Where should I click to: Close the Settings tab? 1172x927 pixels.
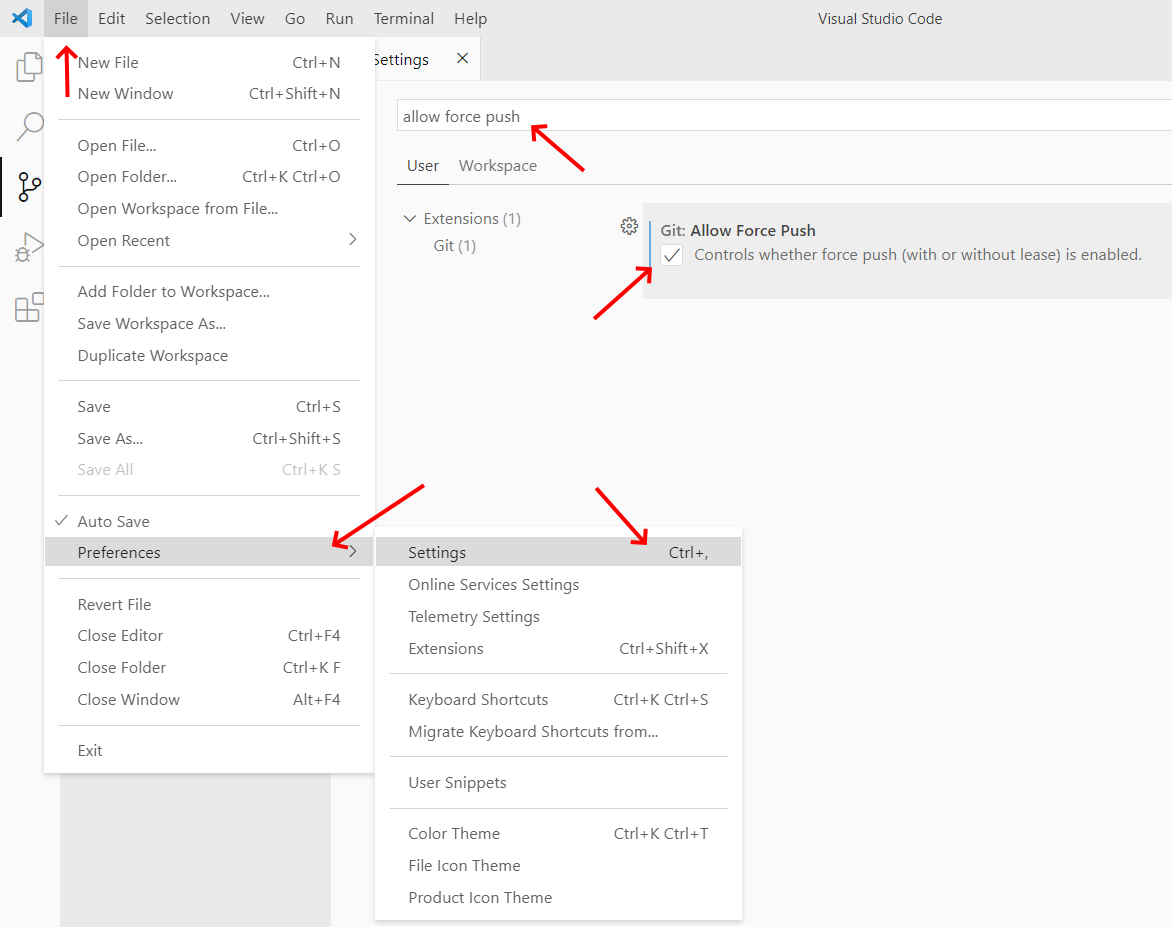(x=462, y=59)
